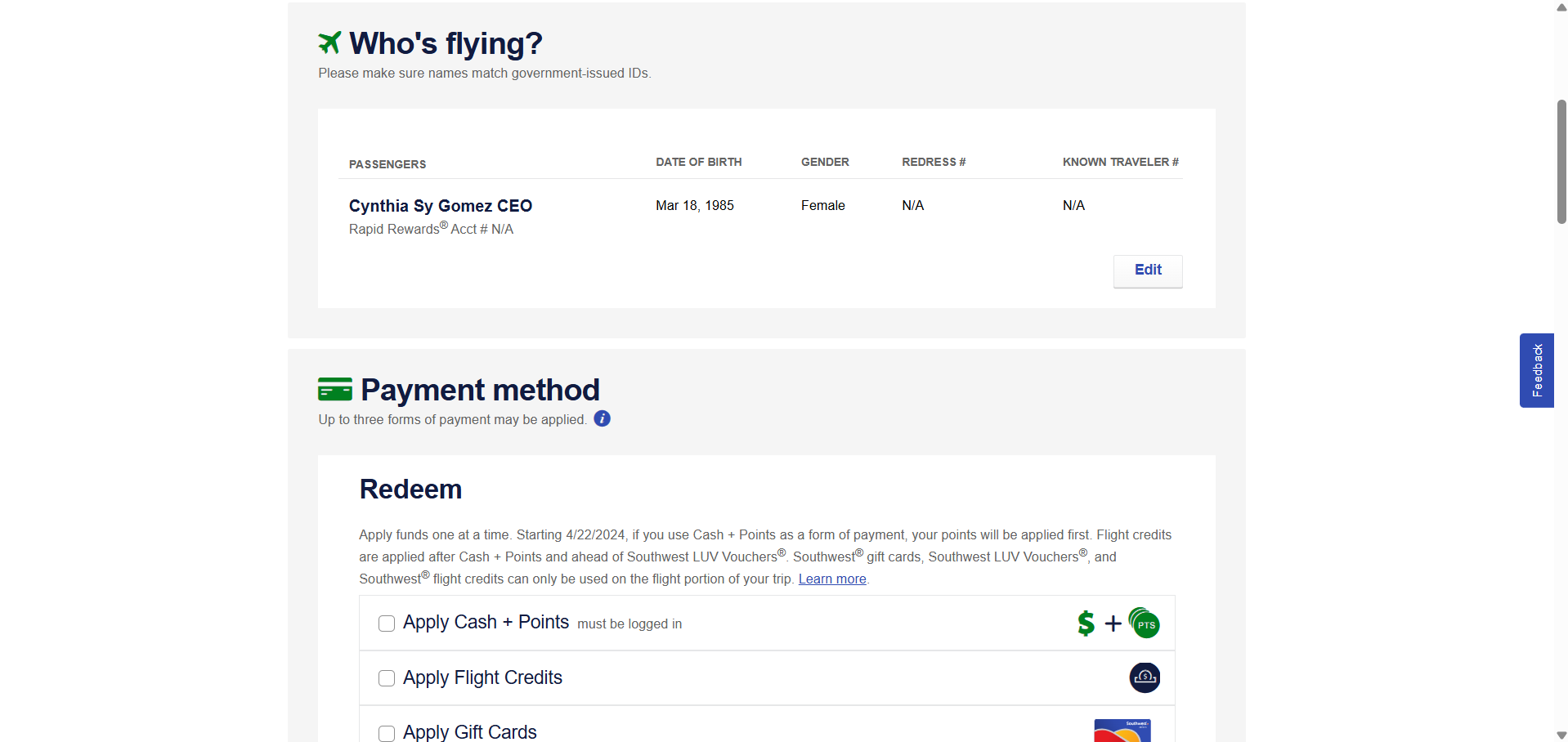Click the Southwest gift card image

pyautogui.click(x=1122, y=731)
